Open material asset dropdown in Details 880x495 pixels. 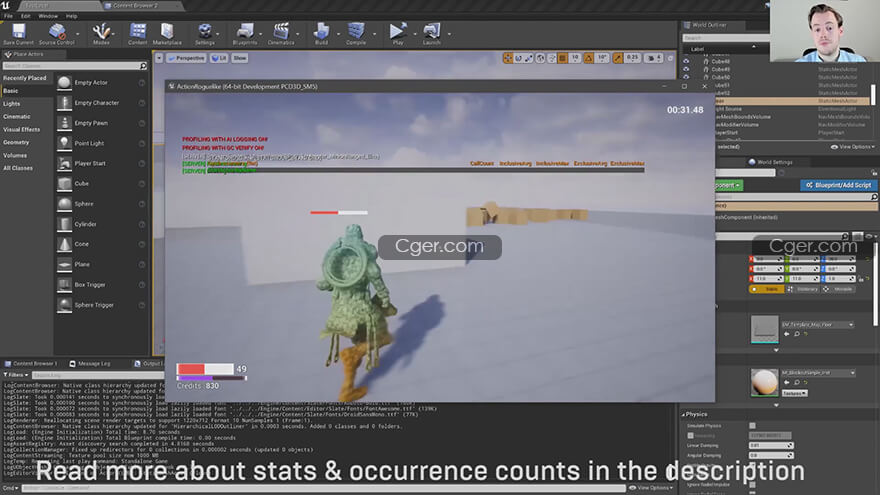click(818, 373)
